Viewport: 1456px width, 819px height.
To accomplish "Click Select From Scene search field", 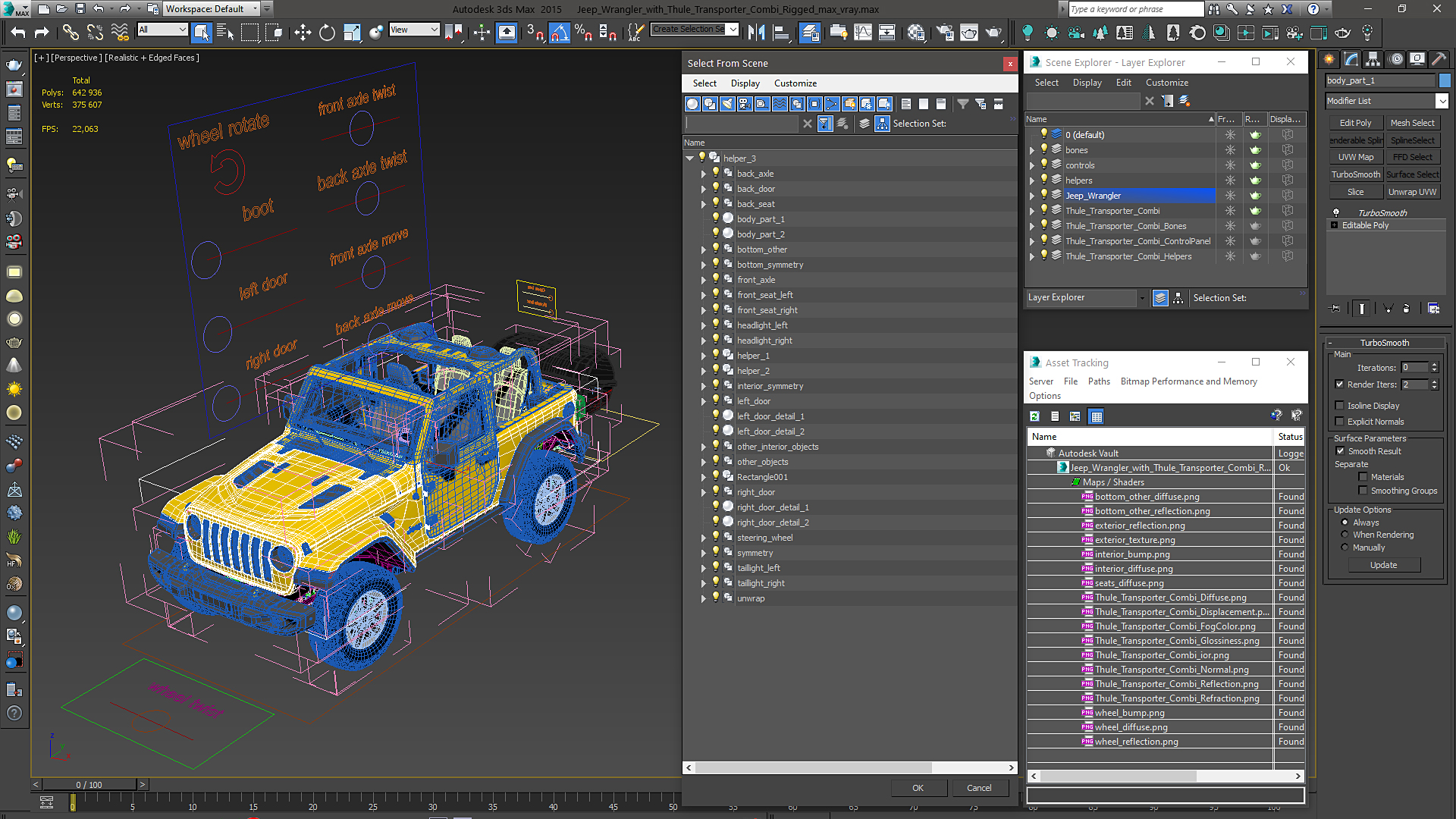I will pos(742,124).
